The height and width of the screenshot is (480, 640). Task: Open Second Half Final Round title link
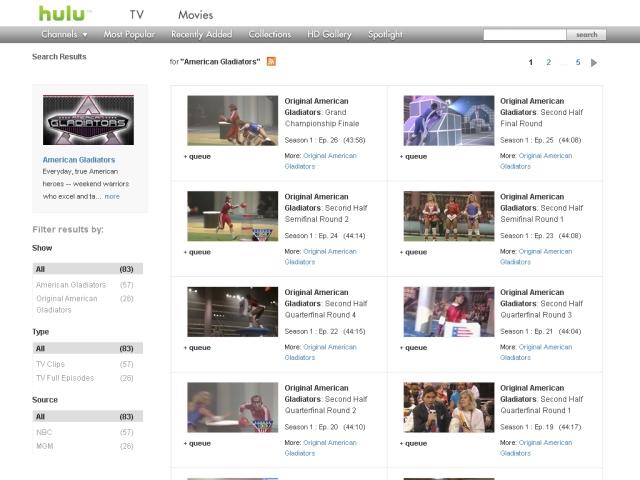pyautogui.click(x=542, y=112)
